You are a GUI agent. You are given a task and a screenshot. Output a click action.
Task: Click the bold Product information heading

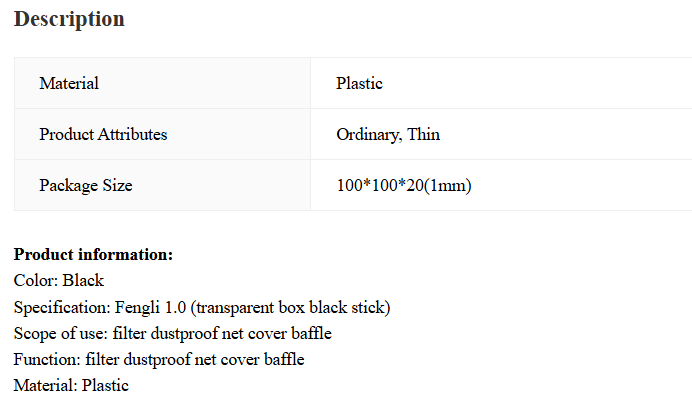coord(93,255)
